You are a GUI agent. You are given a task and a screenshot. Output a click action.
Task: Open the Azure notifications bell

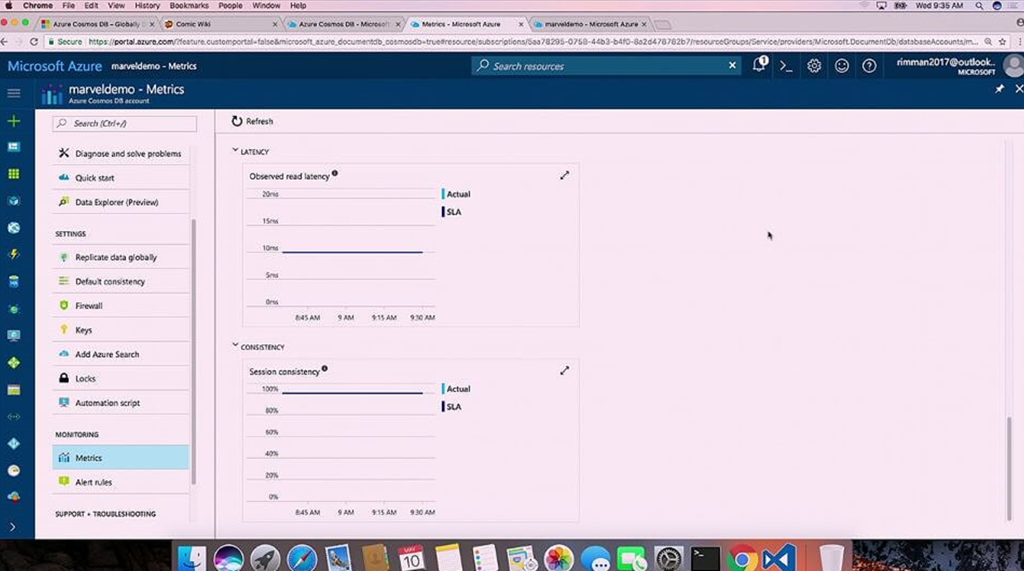[759, 65]
